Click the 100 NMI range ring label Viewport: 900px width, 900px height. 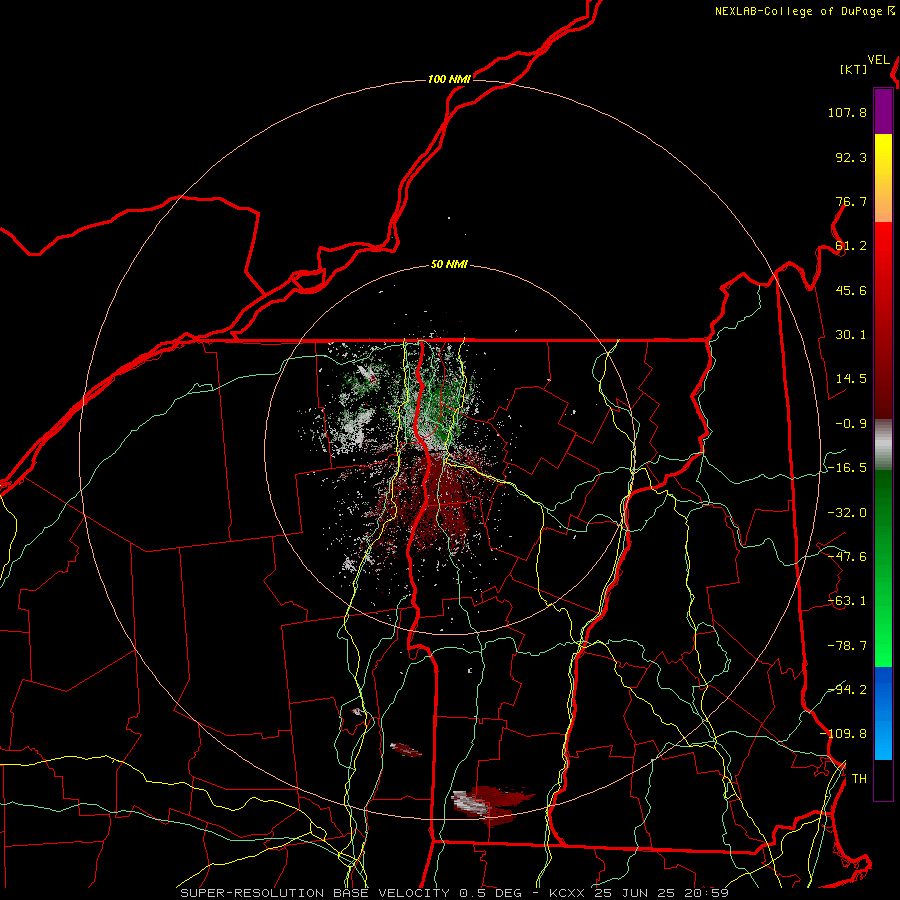pos(449,79)
